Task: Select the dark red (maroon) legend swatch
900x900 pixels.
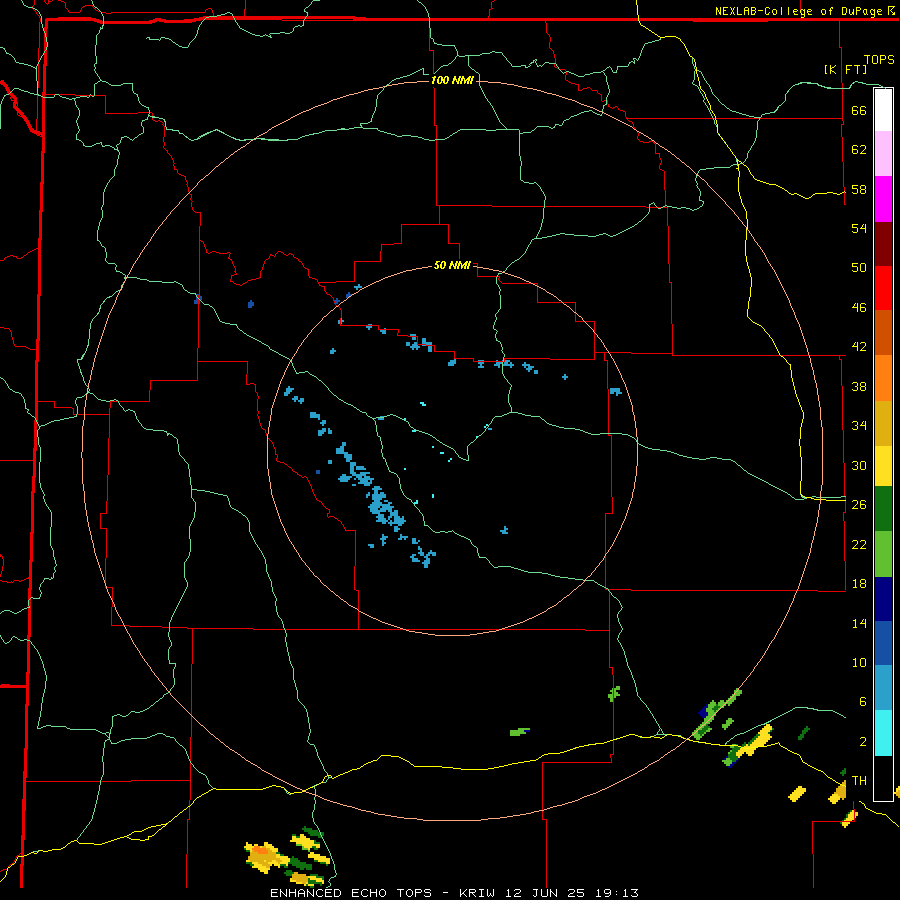Action: (x=883, y=244)
